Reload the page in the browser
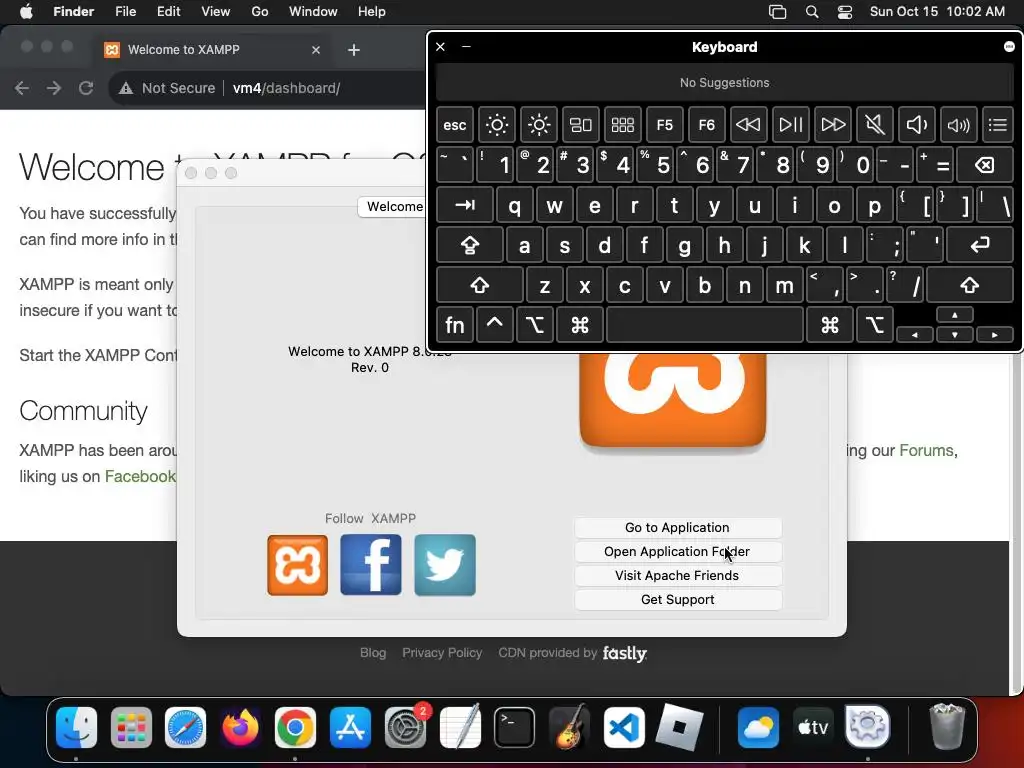This screenshot has height=768, width=1024. 86,88
